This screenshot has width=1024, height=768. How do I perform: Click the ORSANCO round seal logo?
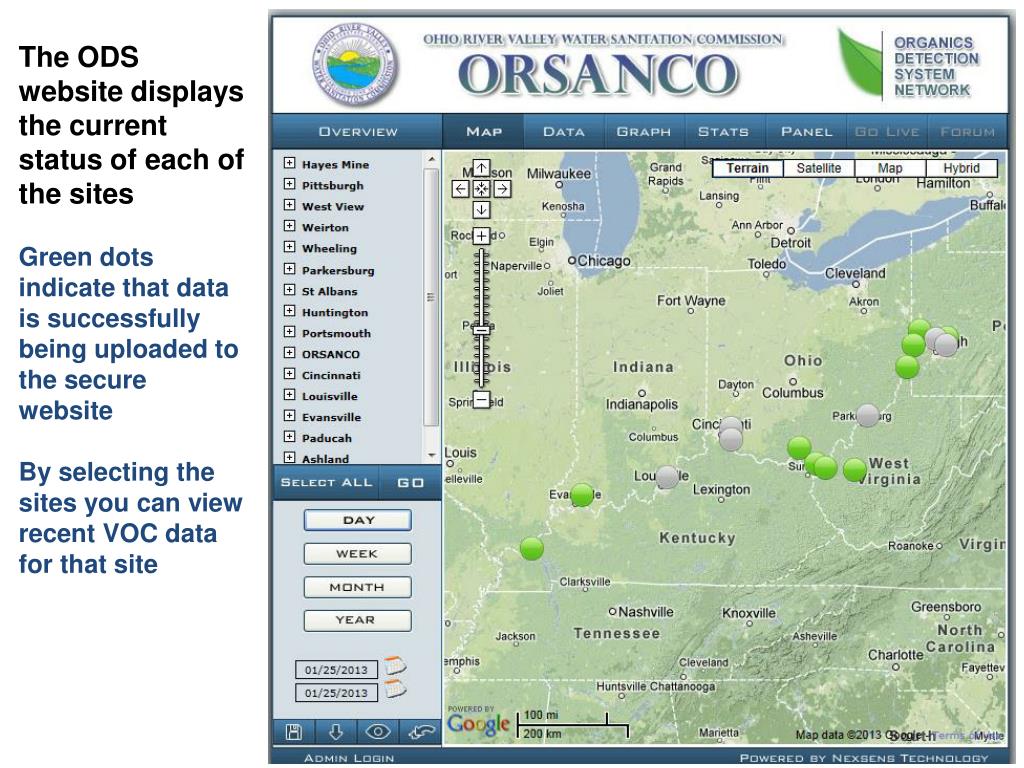click(354, 65)
